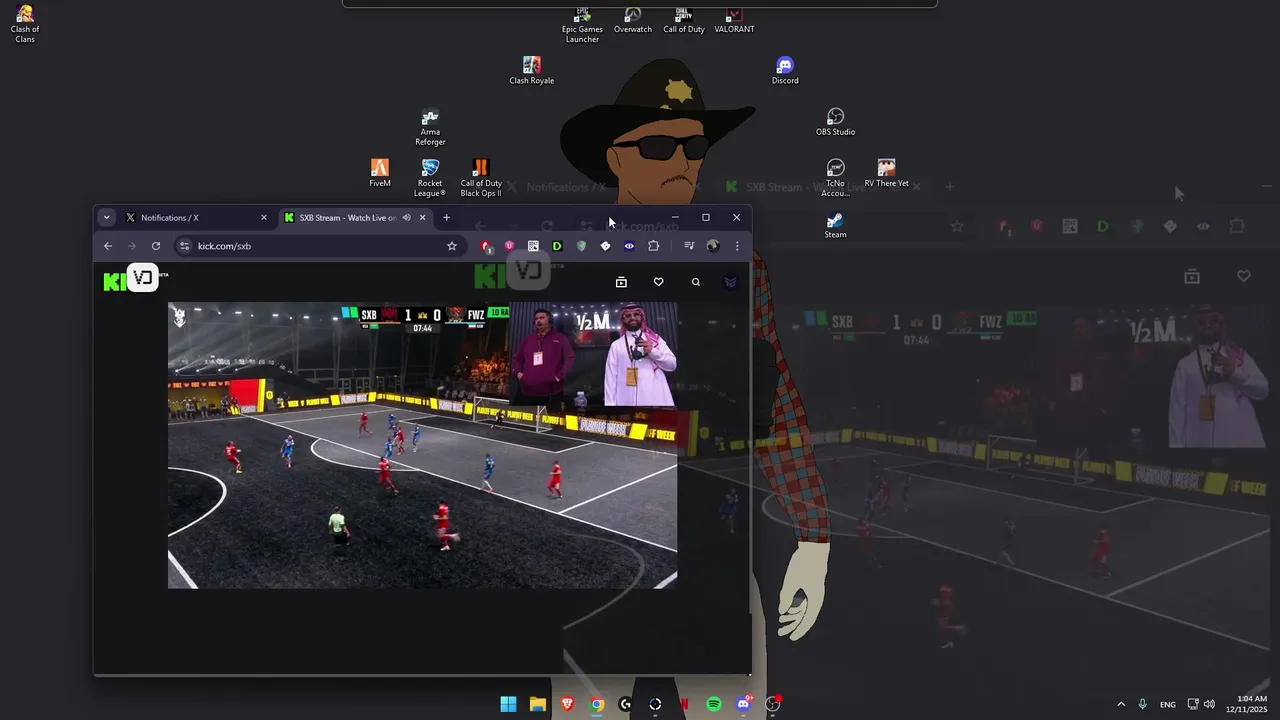The width and height of the screenshot is (1280, 720).
Task: Open pink shield U extension
Action: (509, 246)
